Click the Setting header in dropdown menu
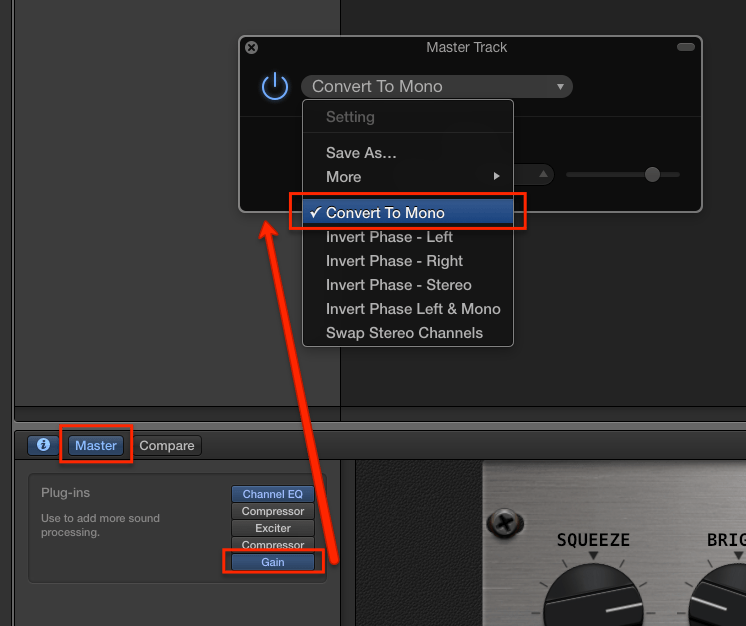This screenshot has width=746, height=626. coord(350,117)
